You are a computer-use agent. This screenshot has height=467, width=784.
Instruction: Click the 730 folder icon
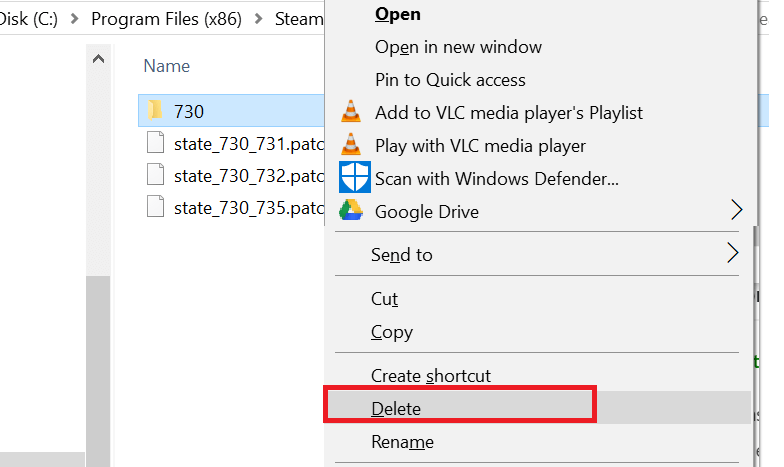[x=154, y=109]
